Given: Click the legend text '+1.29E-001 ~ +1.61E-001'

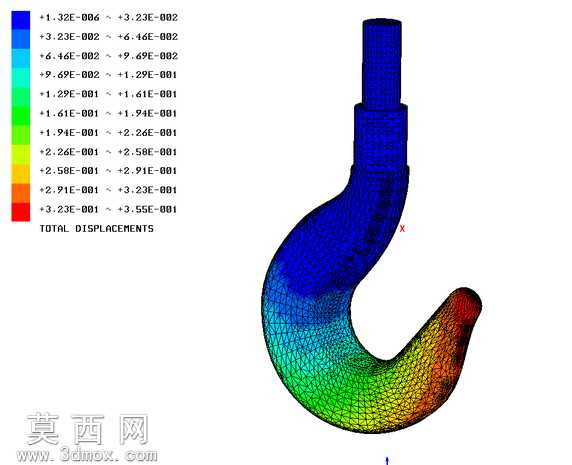Looking at the screenshot, I should (108, 94).
